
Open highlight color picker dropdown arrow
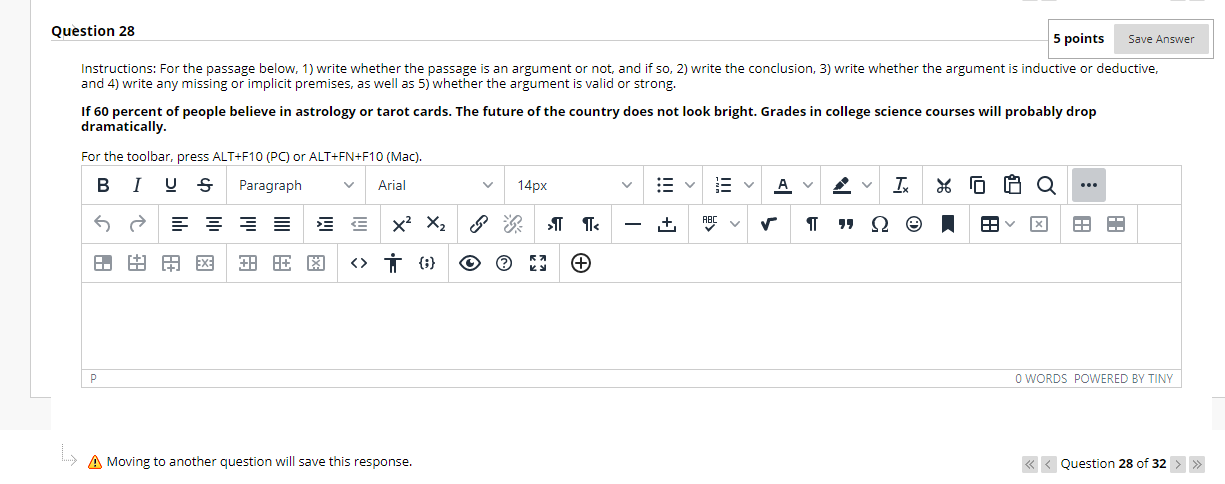coord(868,185)
